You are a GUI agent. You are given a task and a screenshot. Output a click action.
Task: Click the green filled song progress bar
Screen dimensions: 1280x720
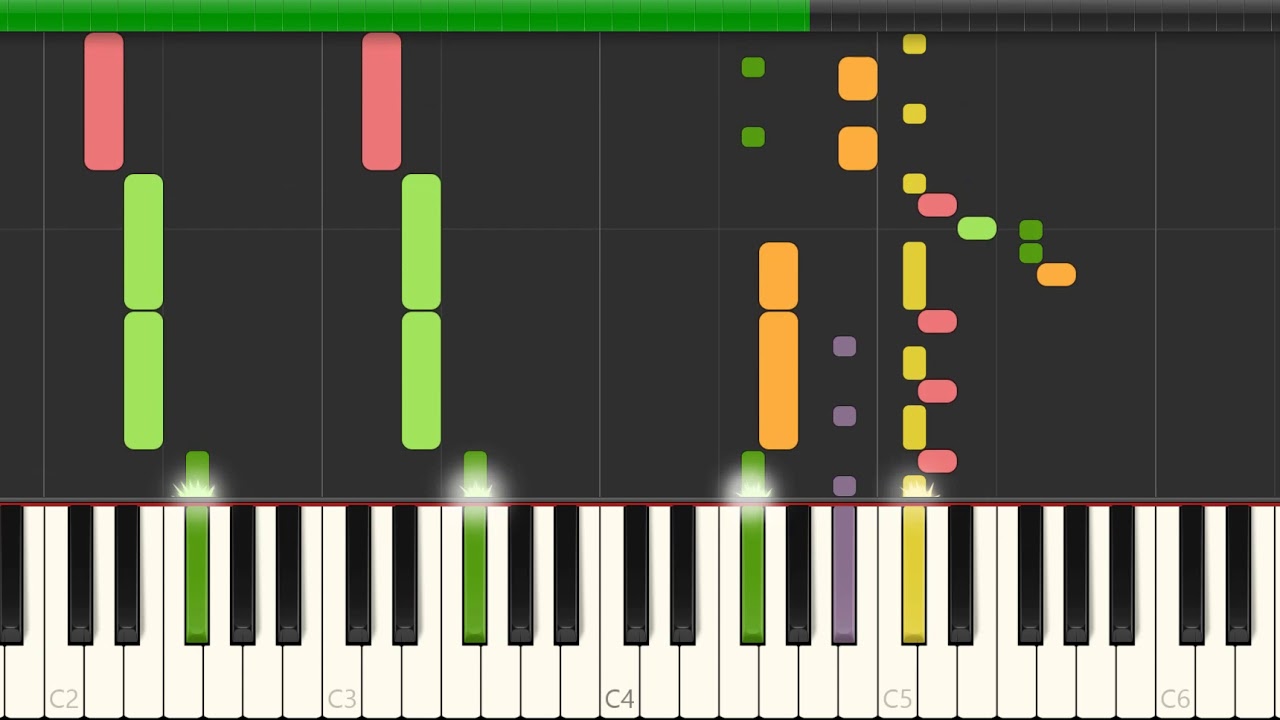[x=405, y=15]
